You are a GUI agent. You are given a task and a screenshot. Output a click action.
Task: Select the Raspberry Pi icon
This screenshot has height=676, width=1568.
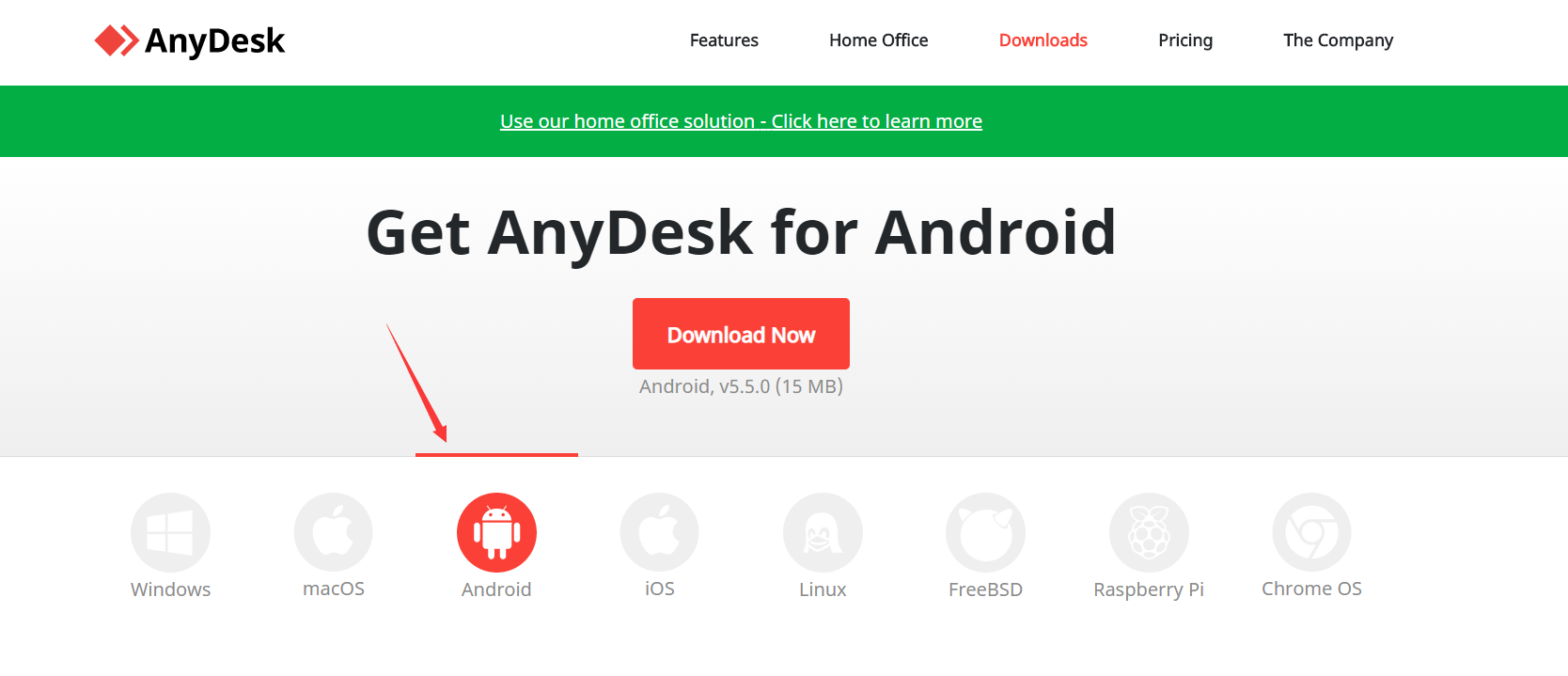(x=1149, y=532)
